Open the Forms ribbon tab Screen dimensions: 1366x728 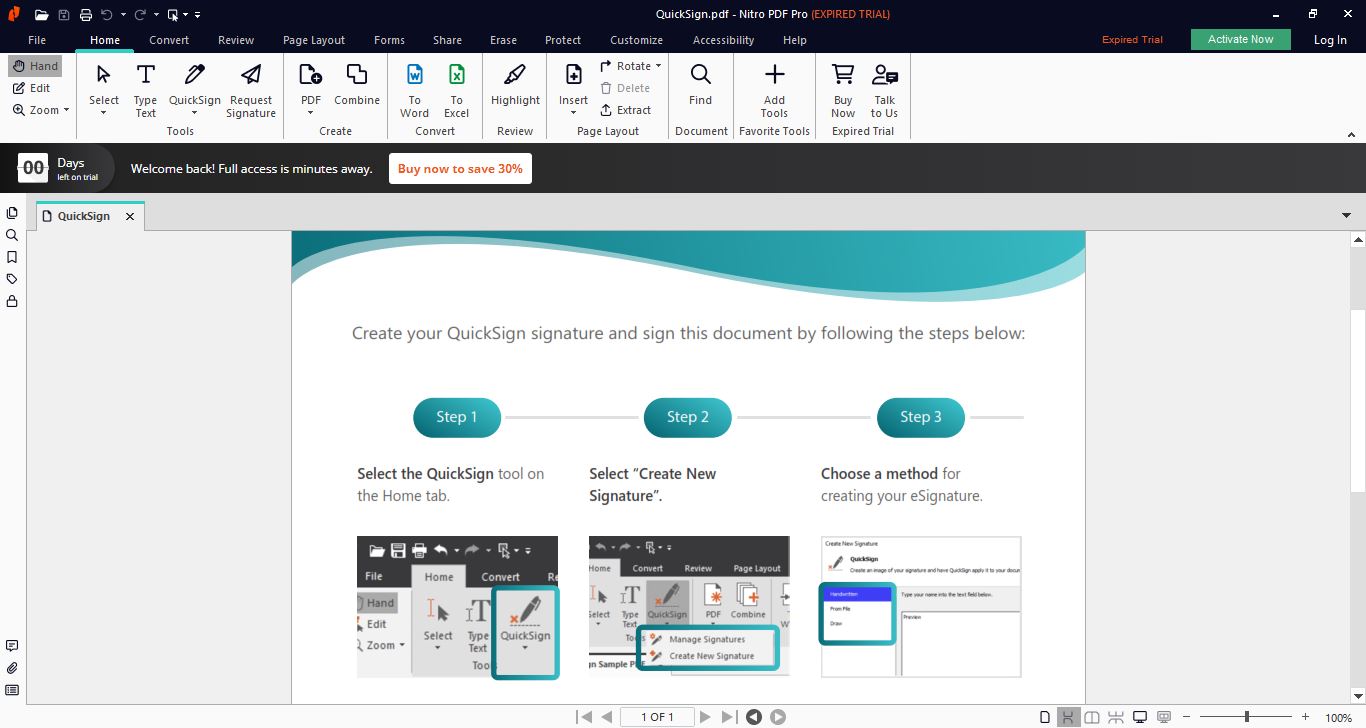pos(389,40)
